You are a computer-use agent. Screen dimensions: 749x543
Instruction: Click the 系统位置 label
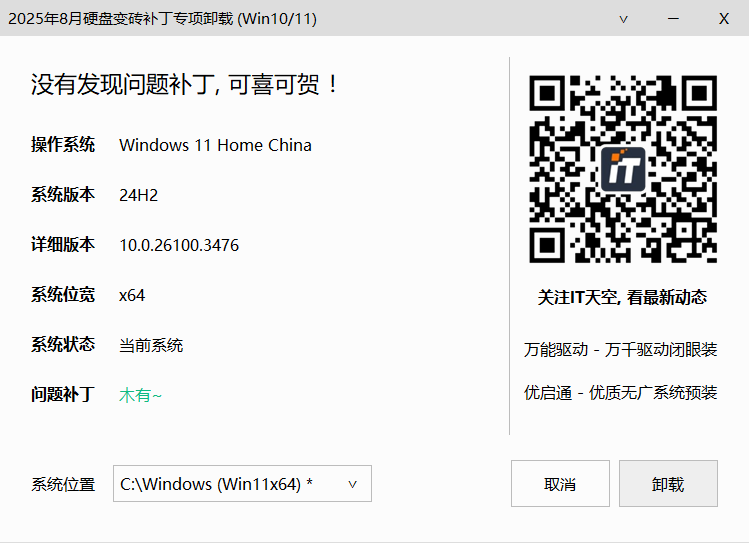(63, 484)
